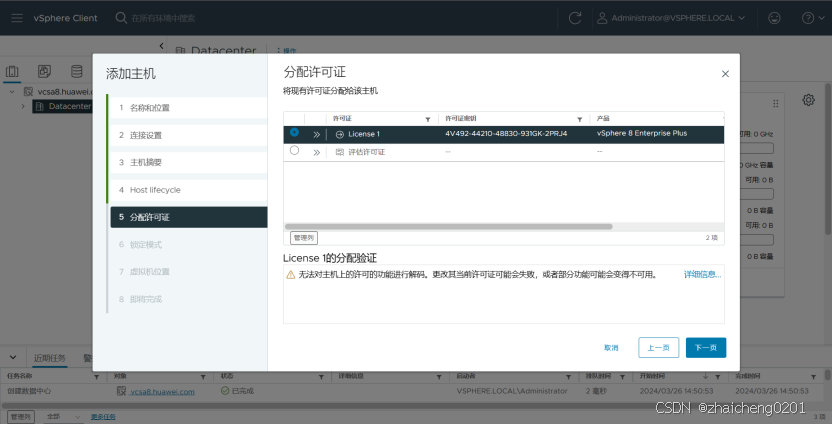Click license key 4V492-44210-48830-931GK-2PRJ4
832x424 pixels.
click(506, 134)
